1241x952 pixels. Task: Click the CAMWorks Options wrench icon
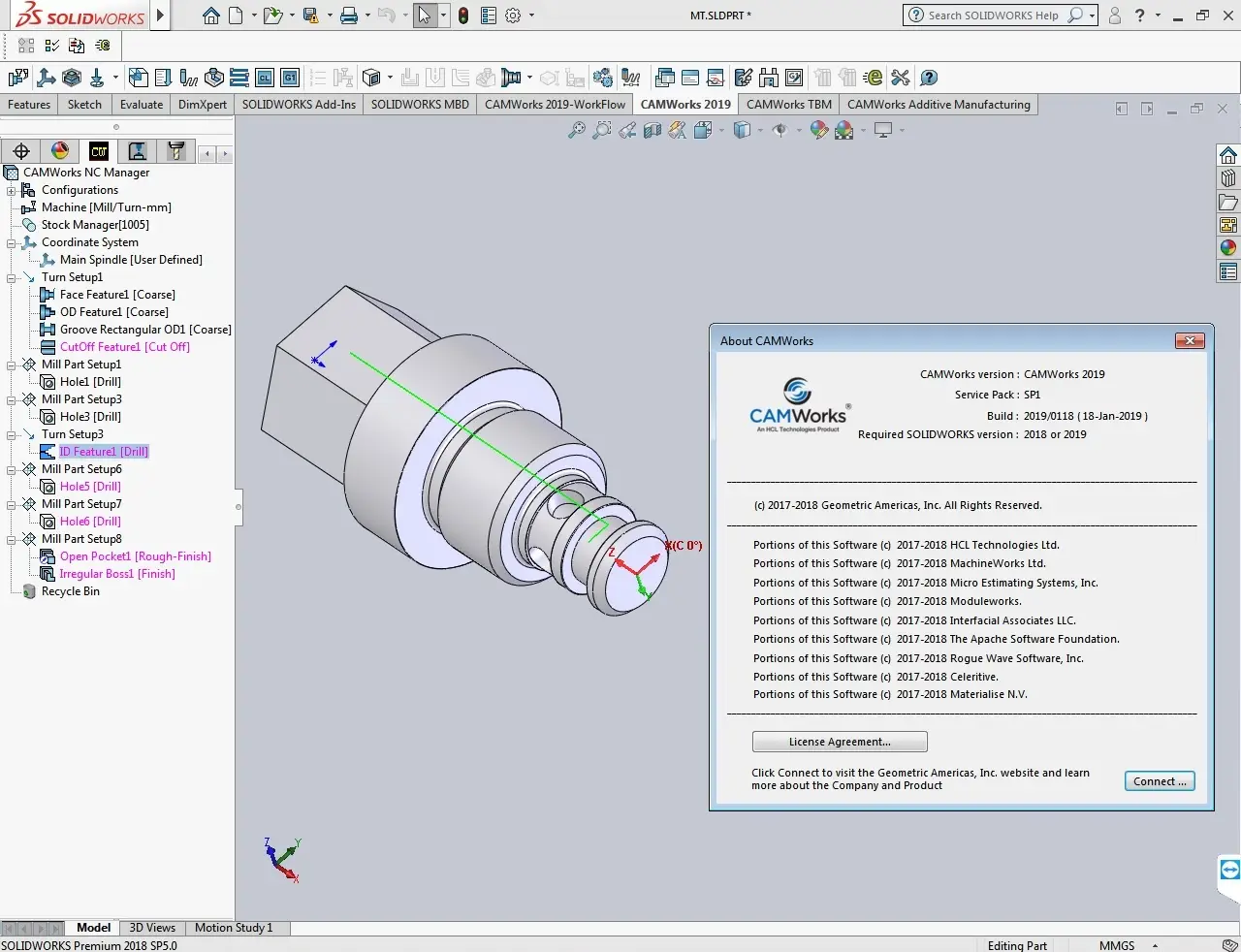pyautogui.click(x=901, y=78)
